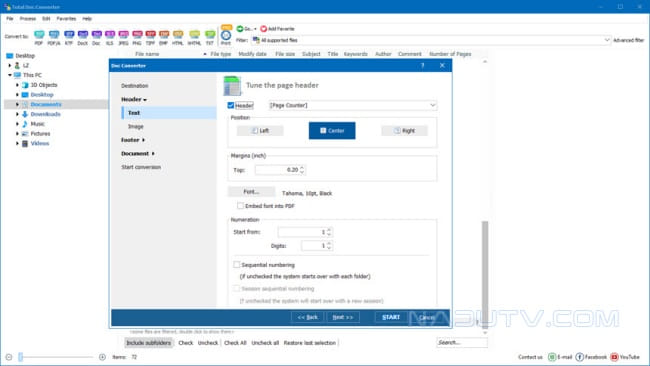Select the PNG conversion icon
650x366 pixels.
tap(137, 37)
